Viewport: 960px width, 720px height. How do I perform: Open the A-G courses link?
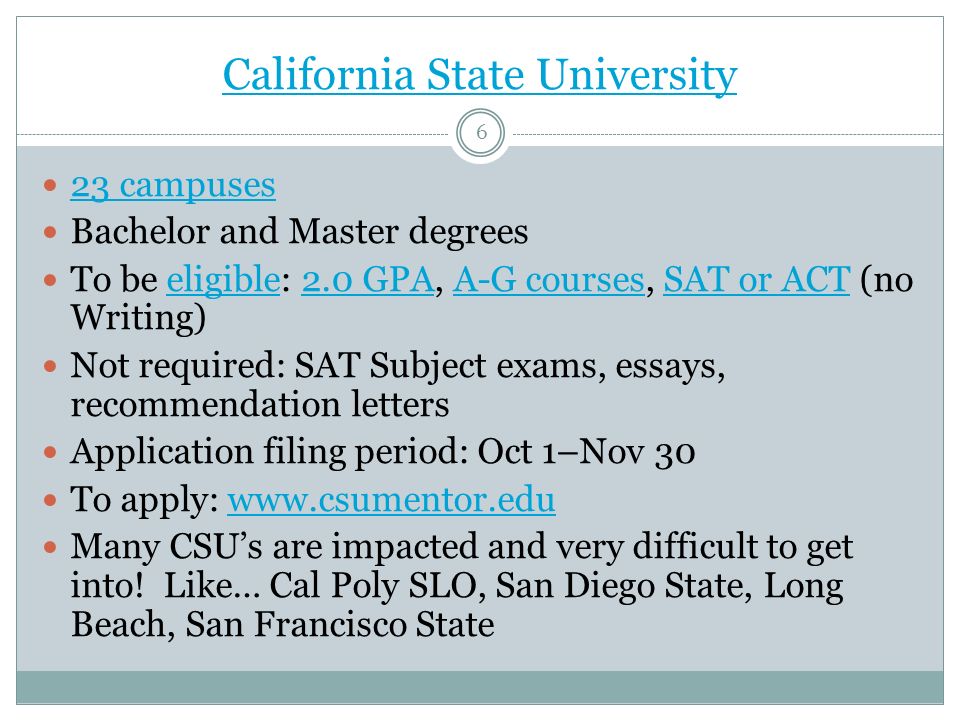pos(549,280)
